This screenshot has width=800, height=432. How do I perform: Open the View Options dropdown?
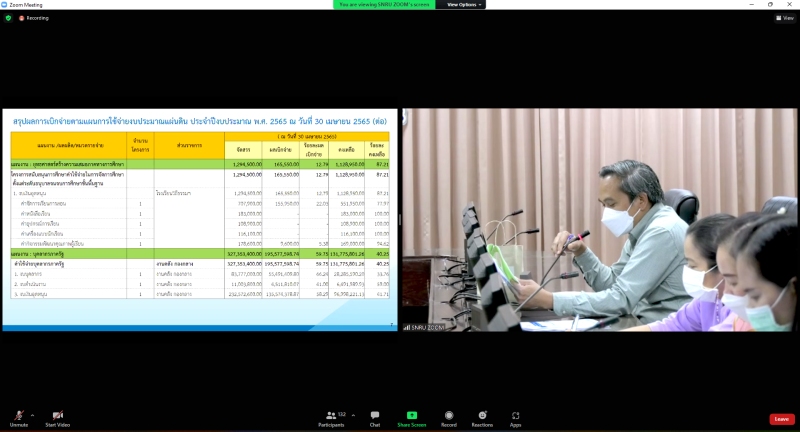coord(464,5)
